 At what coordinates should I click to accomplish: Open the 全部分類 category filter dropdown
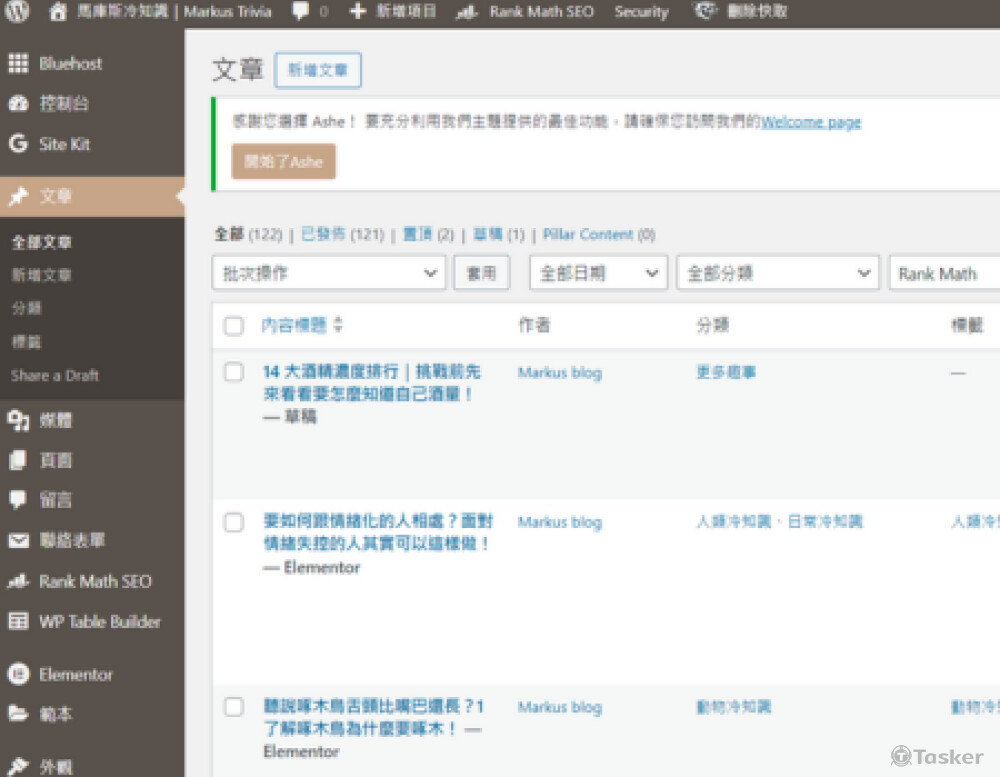click(x=777, y=272)
